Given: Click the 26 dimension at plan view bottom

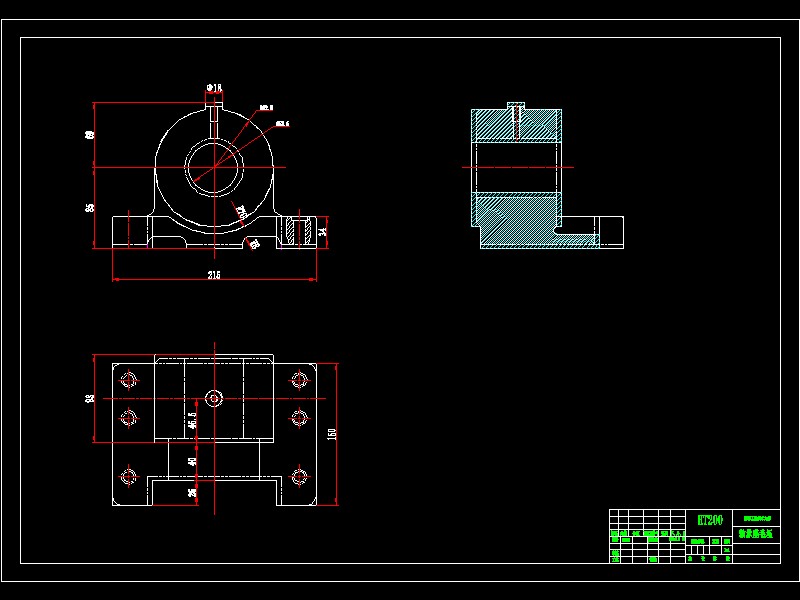Looking at the screenshot, I should [x=192, y=492].
